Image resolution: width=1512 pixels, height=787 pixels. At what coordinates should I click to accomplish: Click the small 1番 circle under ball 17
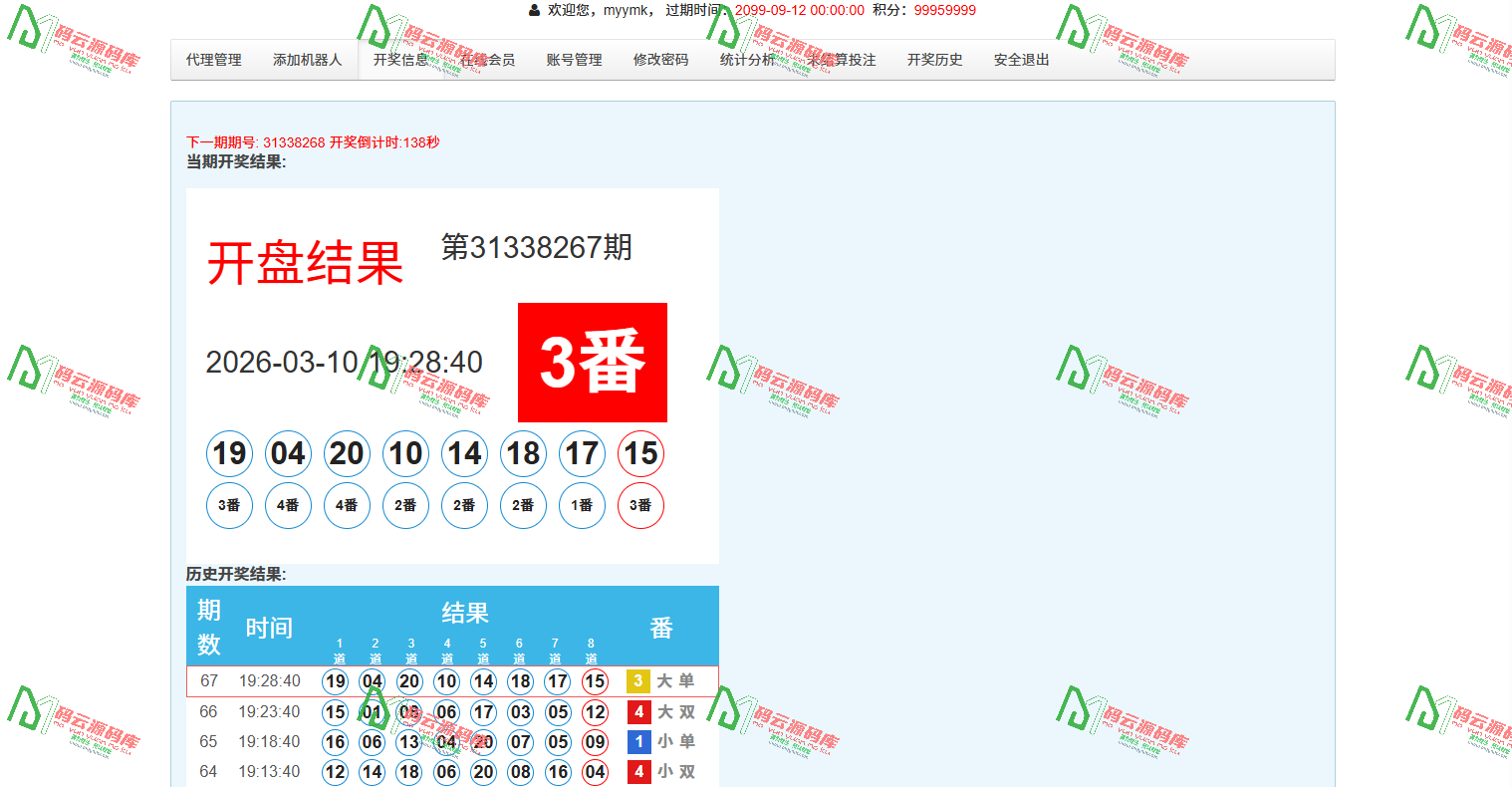pyautogui.click(x=582, y=505)
